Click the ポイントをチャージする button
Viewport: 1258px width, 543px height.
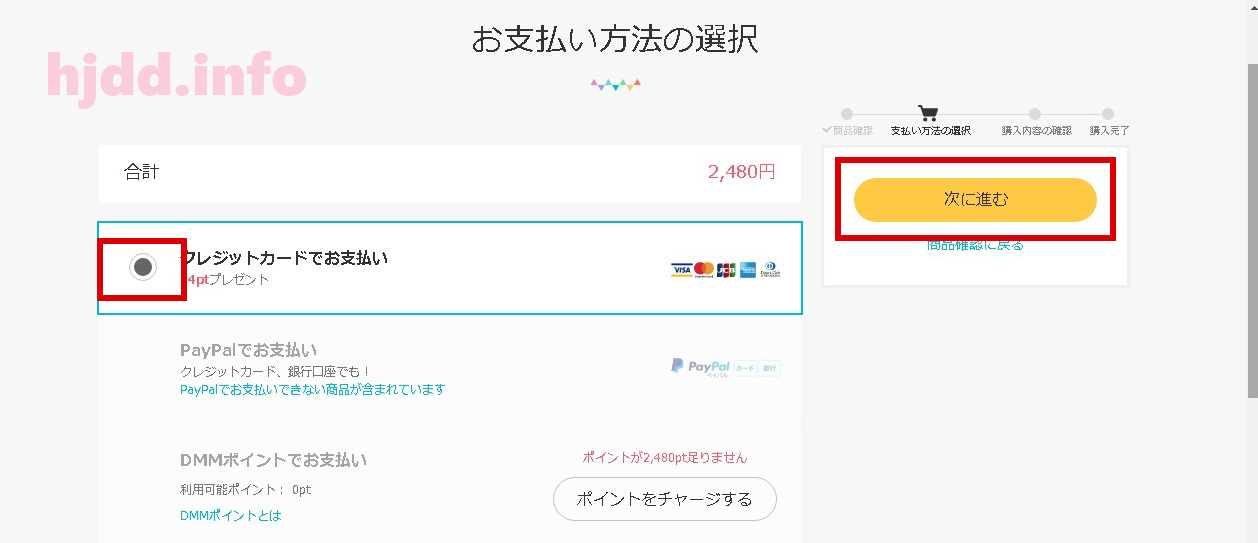tap(665, 499)
